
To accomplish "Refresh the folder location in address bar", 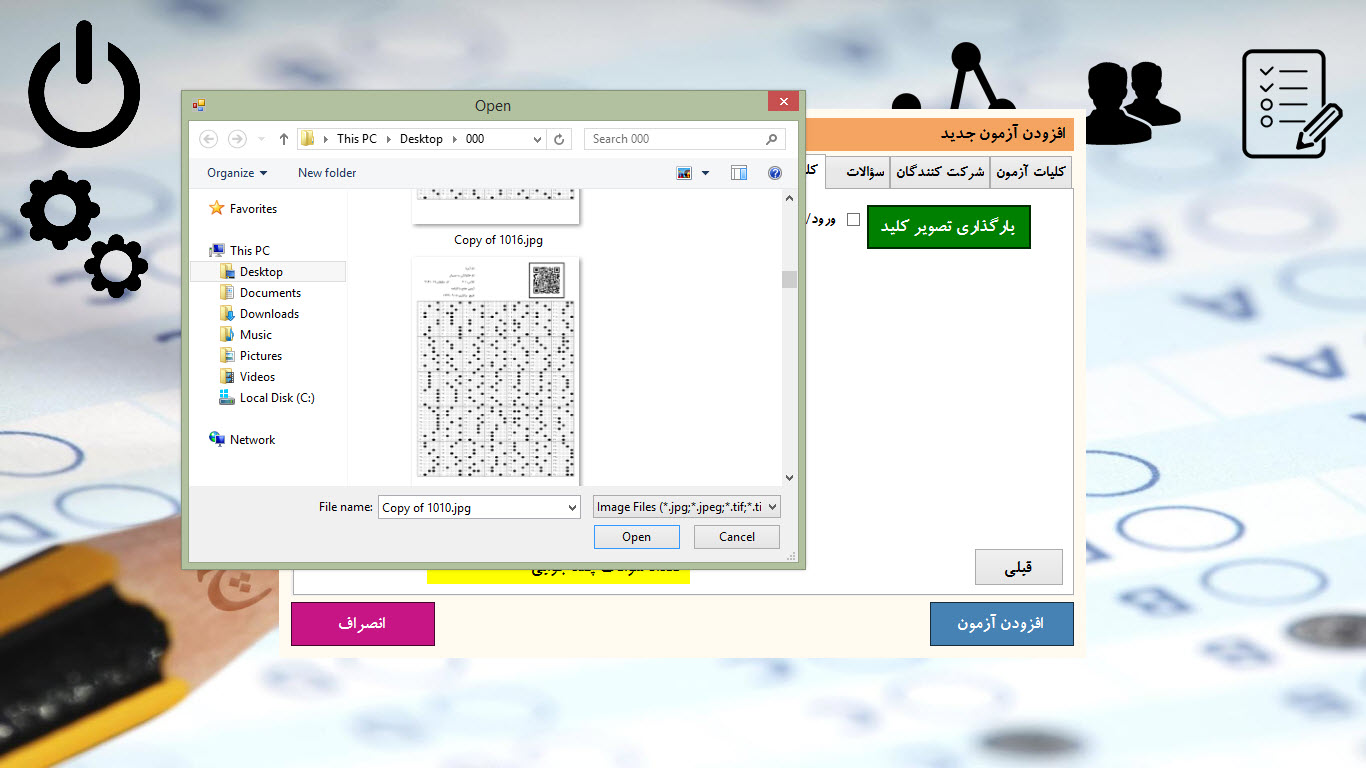I will 559,139.
